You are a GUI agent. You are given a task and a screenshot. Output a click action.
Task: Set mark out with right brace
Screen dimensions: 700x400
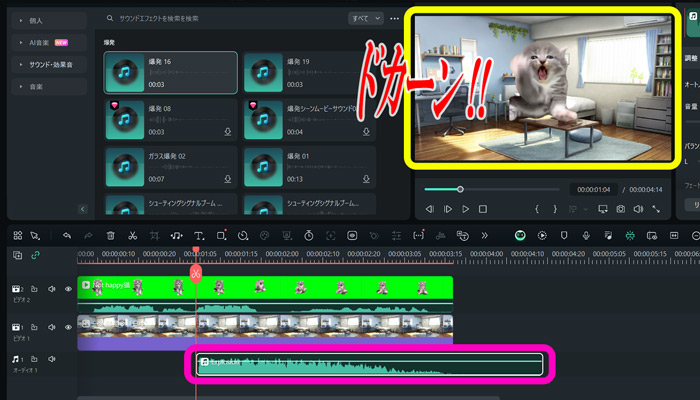(555, 209)
